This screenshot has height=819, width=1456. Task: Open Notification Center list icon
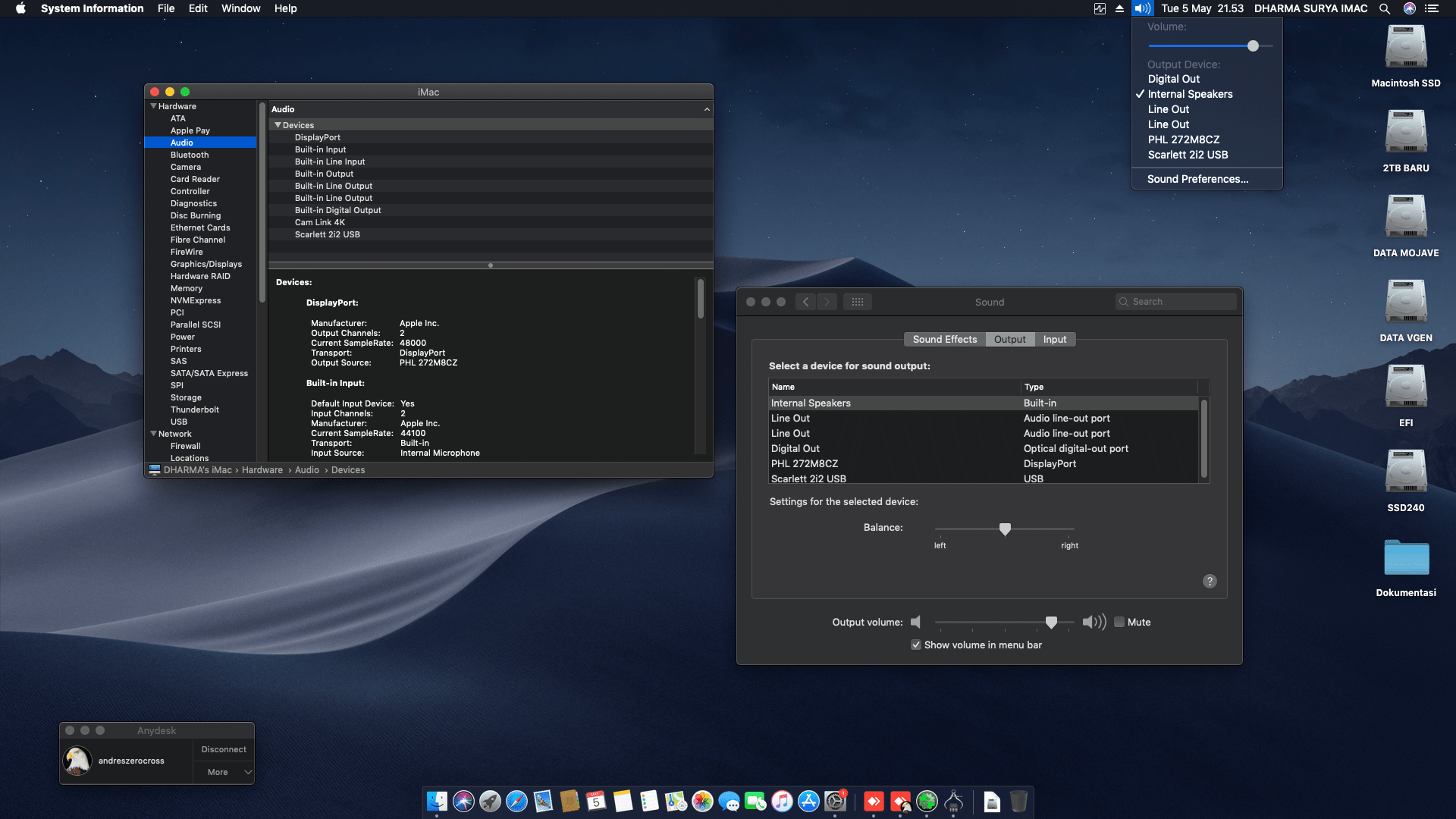click(1431, 8)
